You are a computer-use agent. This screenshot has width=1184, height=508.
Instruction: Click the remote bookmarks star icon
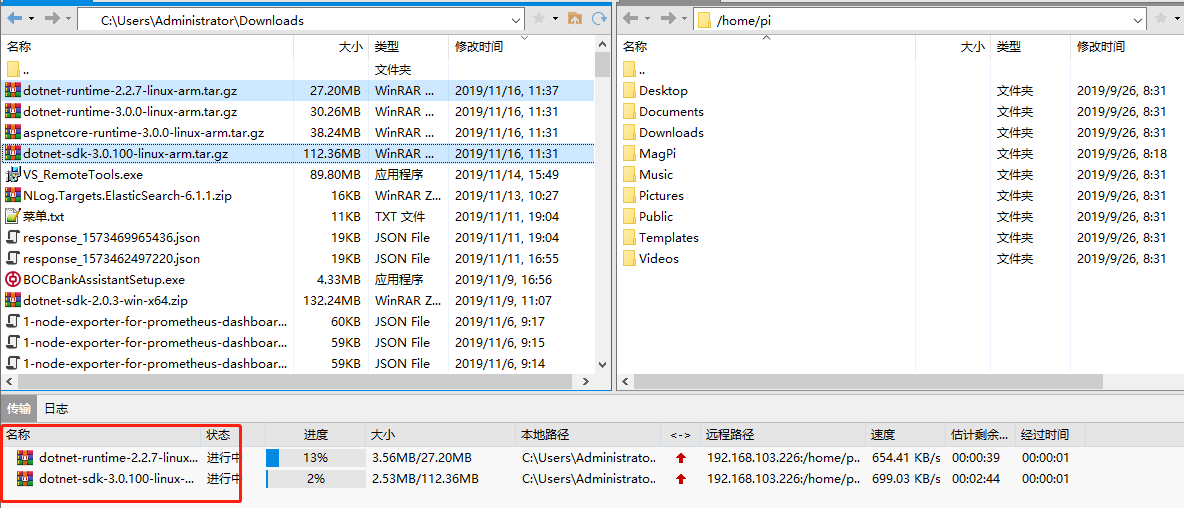(x=1160, y=19)
